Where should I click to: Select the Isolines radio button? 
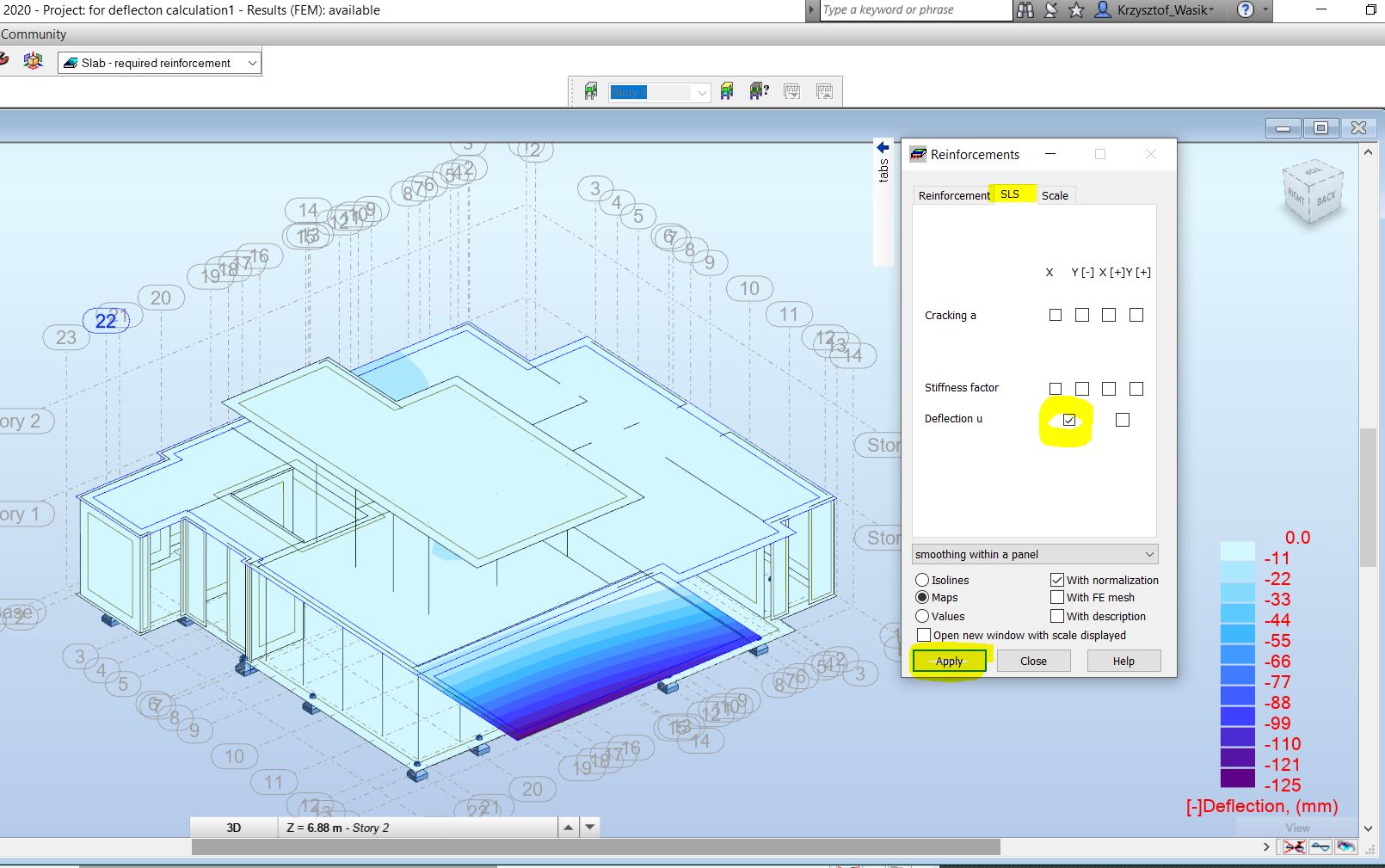coord(922,580)
